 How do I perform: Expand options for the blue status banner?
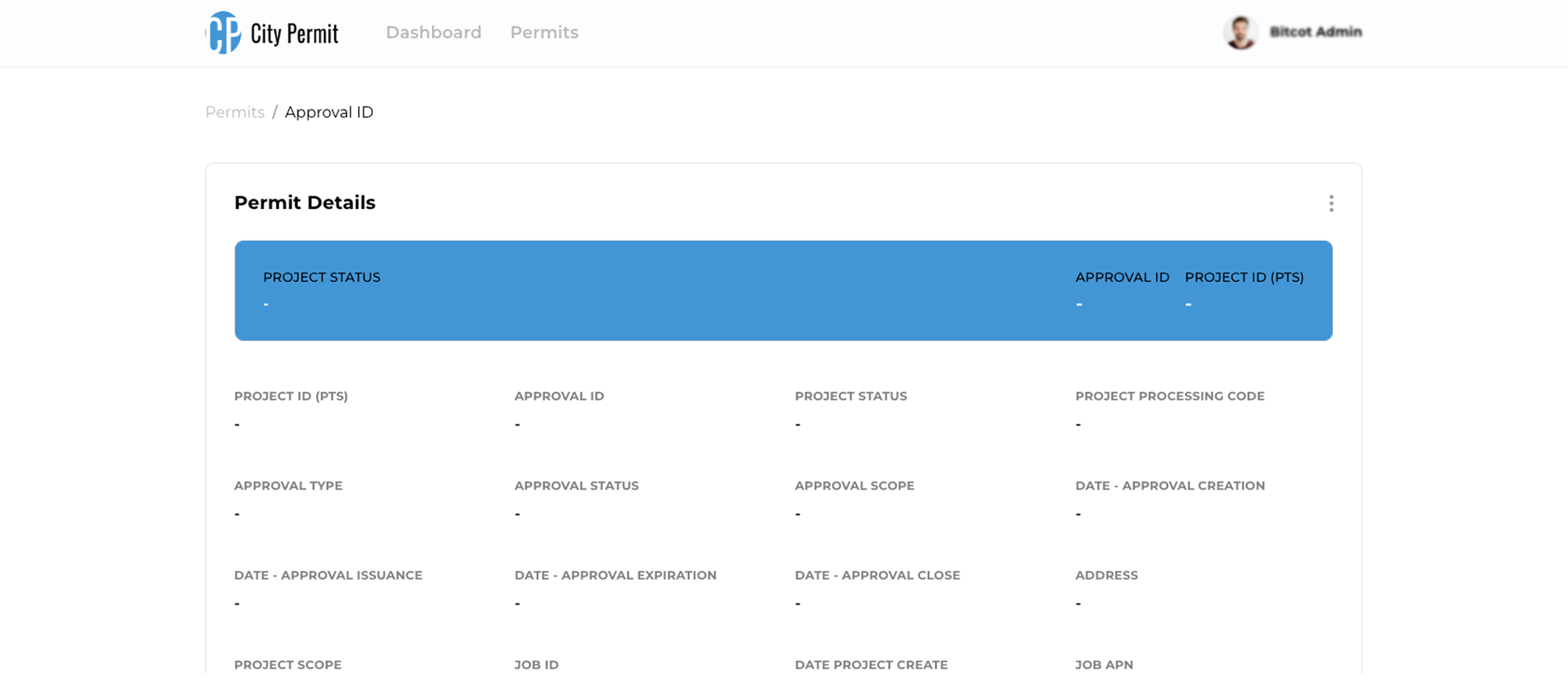click(1331, 203)
